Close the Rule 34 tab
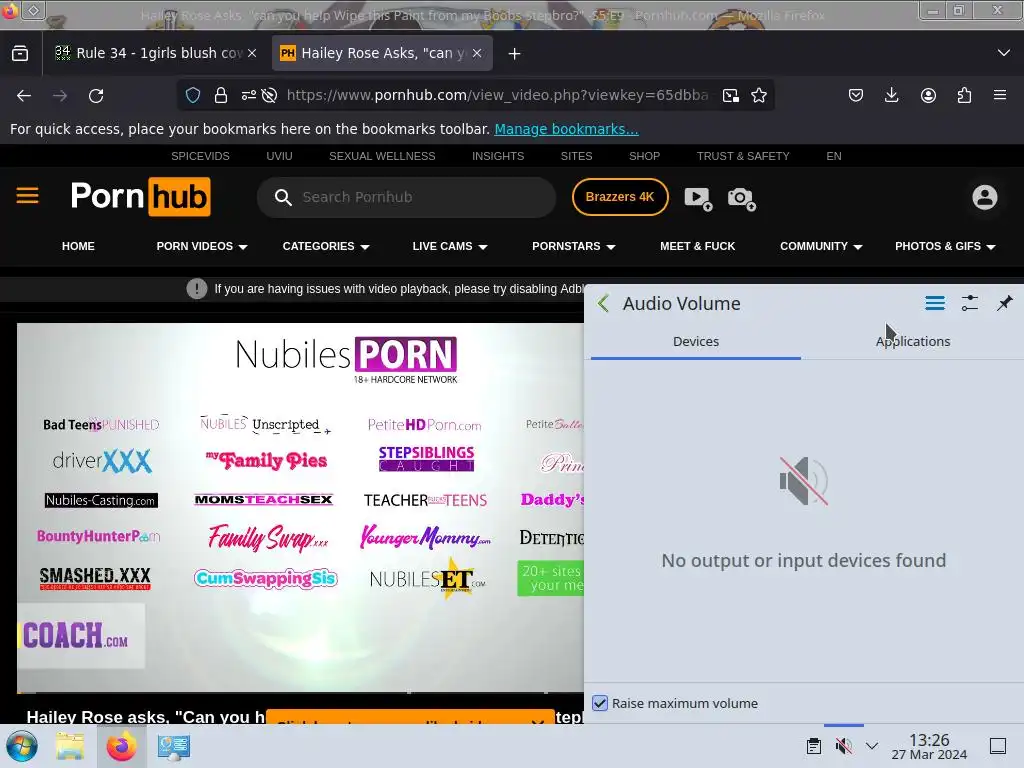1024x768 pixels. (x=252, y=54)
